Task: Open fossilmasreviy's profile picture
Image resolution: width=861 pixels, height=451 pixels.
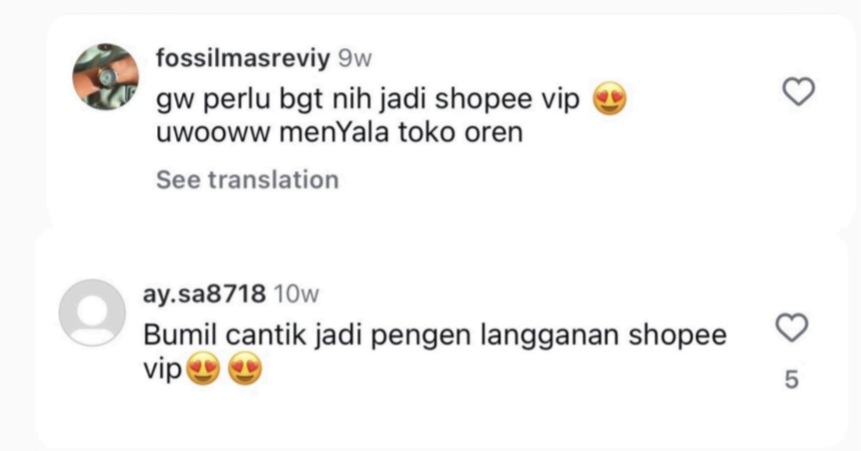Action: [x=105, y=77]
